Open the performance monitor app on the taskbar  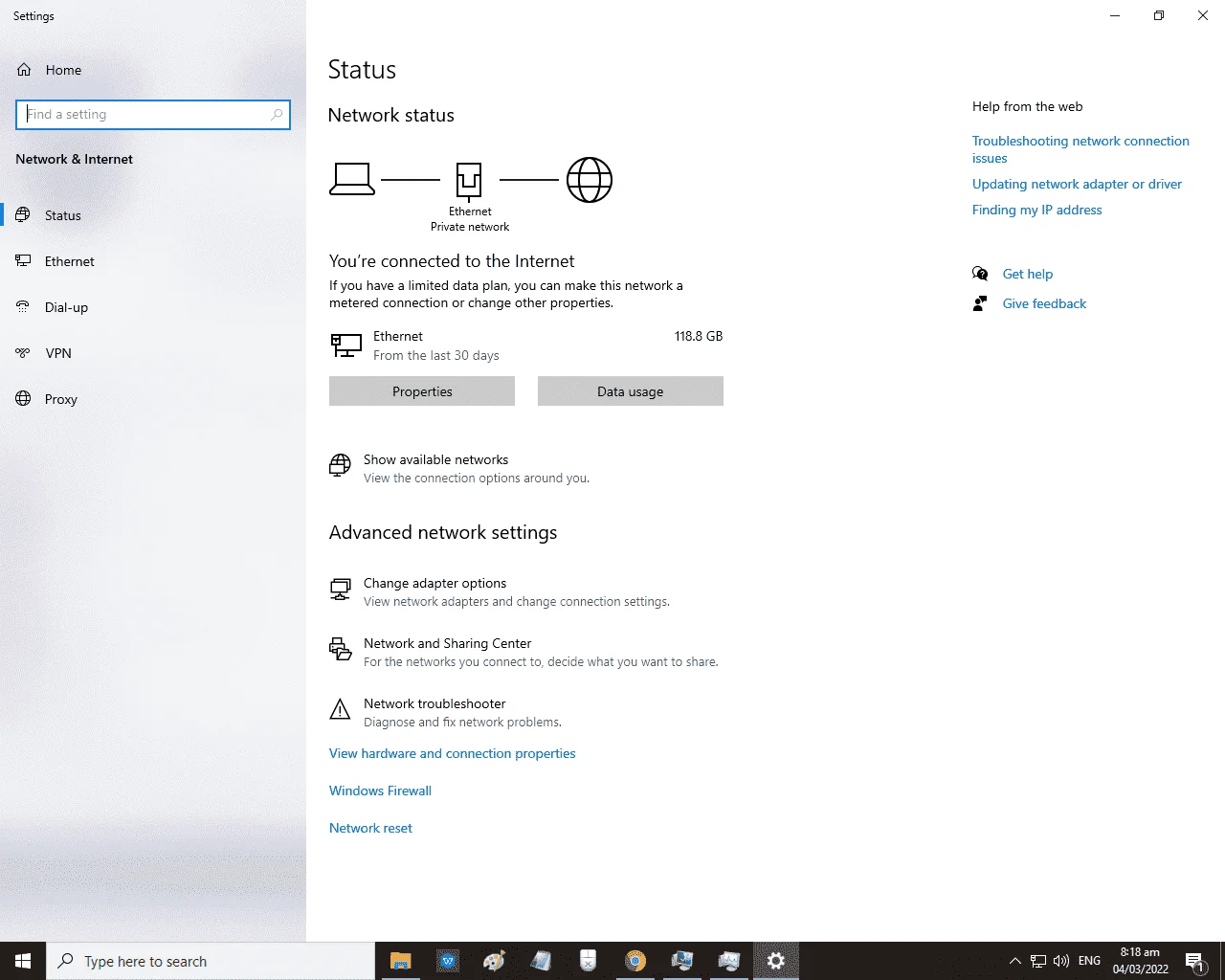(729, 961)
